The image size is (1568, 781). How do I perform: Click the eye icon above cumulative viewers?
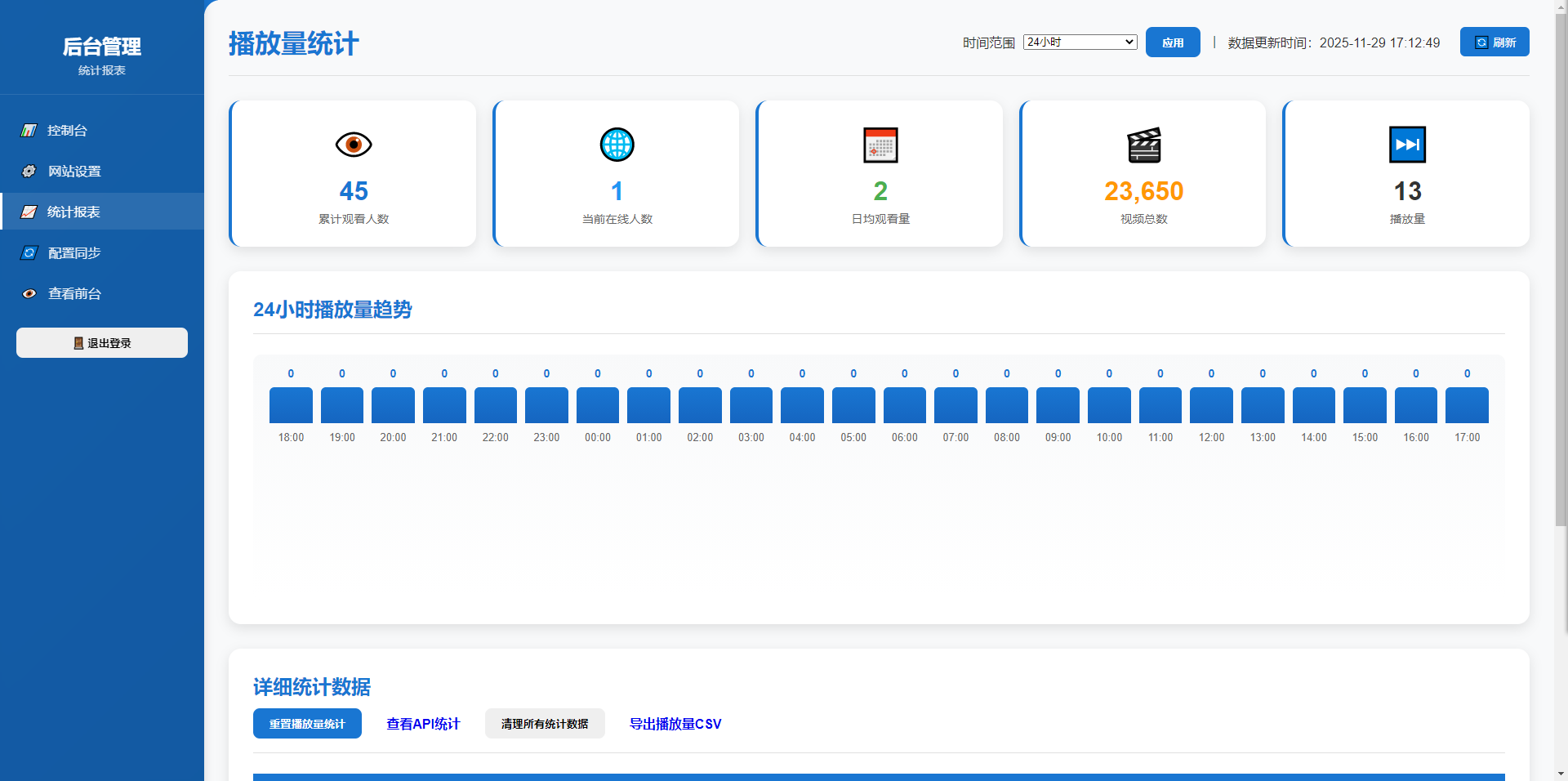(x=354, y=145)
